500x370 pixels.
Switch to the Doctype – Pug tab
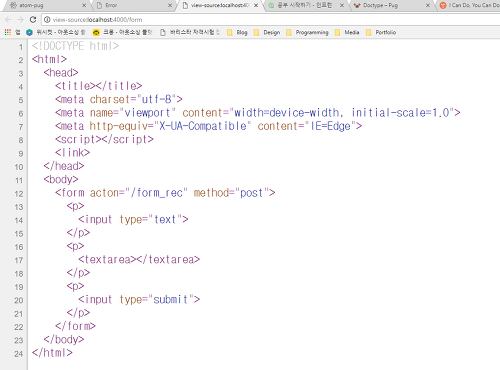click(392, 5)
